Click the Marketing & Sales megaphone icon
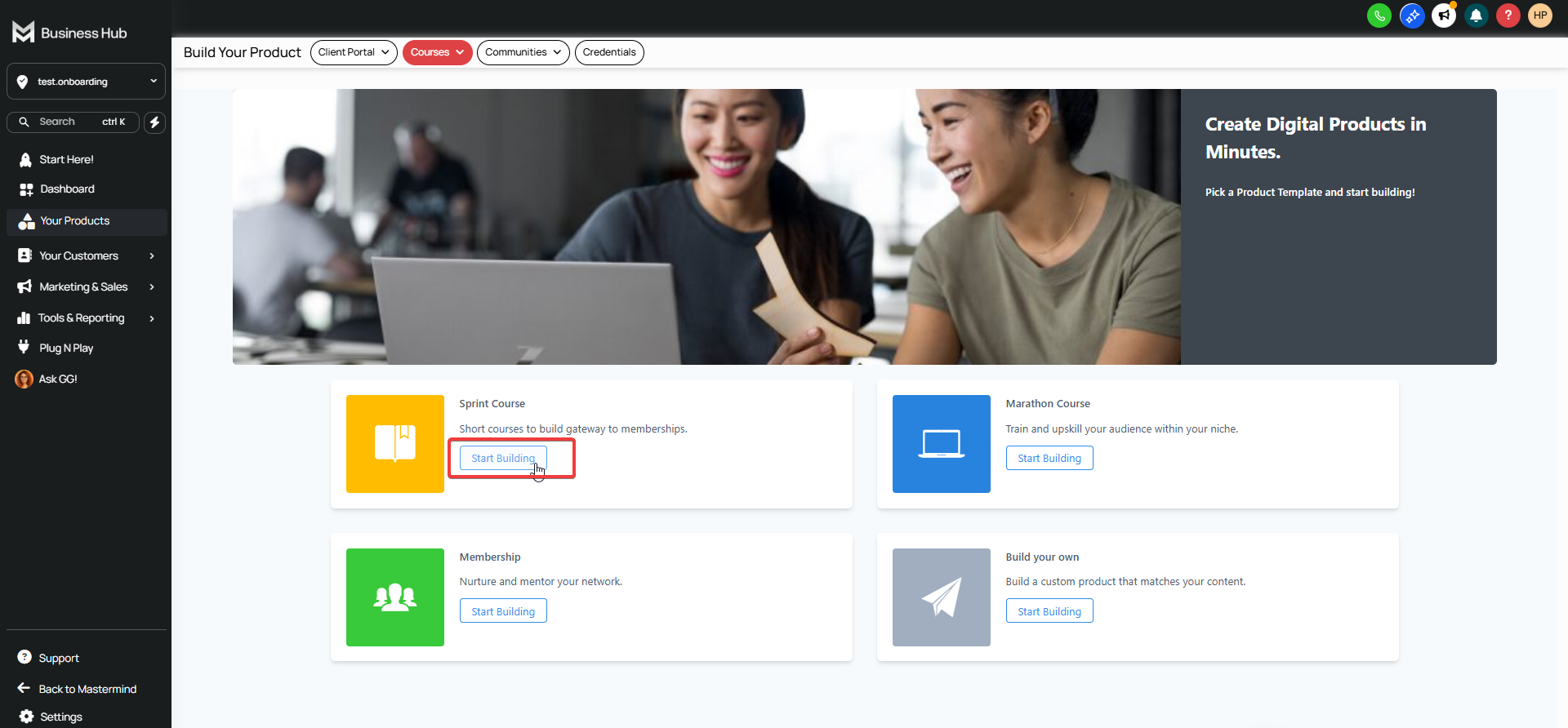The image size is (1568, 728). 24,286
